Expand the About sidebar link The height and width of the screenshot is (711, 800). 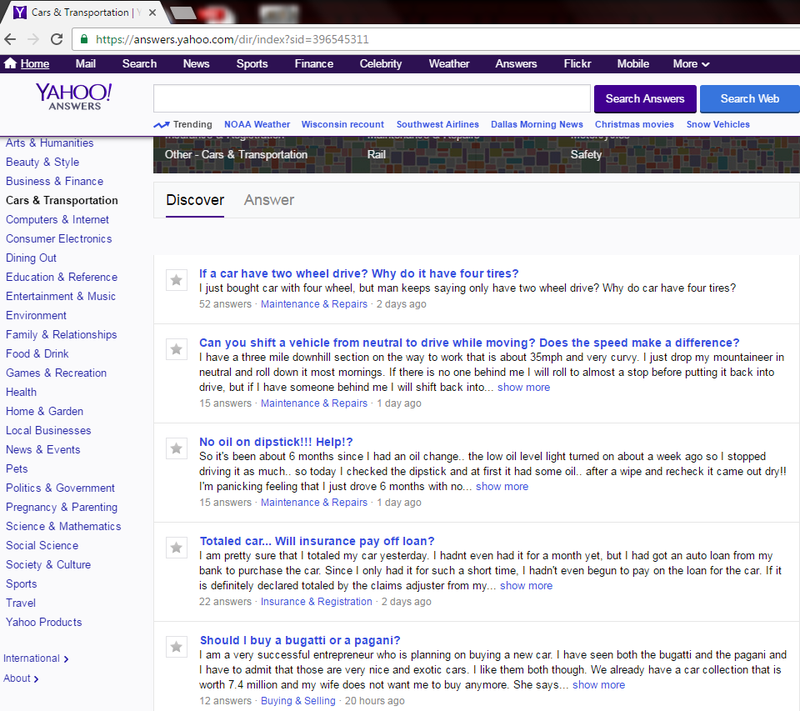click(x=21, y=678)
